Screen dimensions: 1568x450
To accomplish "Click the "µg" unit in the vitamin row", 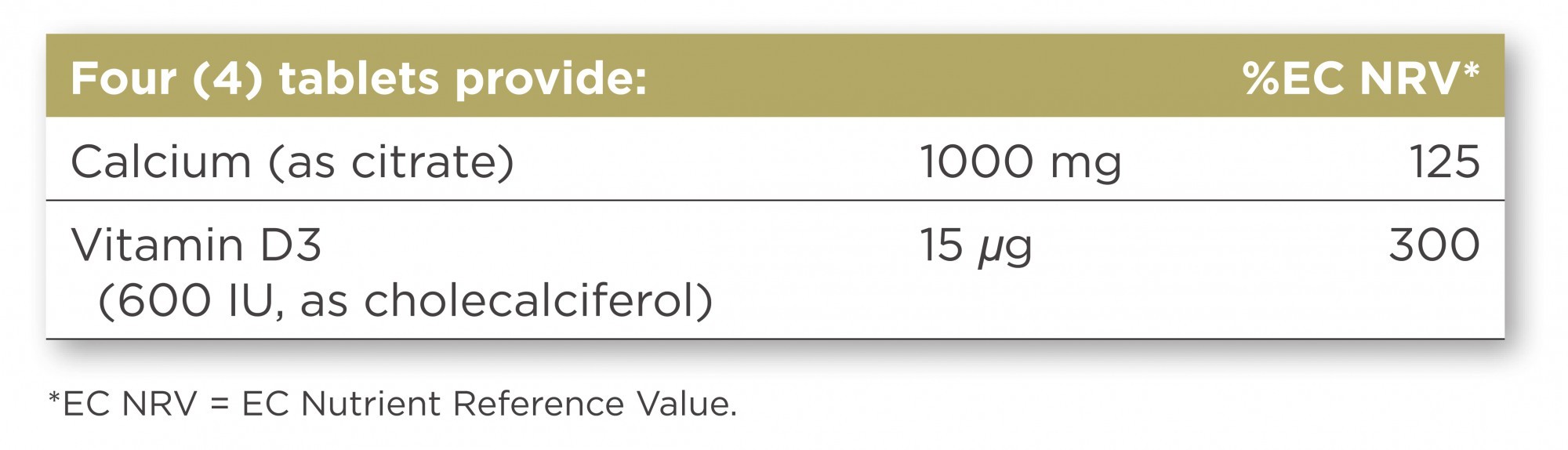I will click(x=1004, y=249).
